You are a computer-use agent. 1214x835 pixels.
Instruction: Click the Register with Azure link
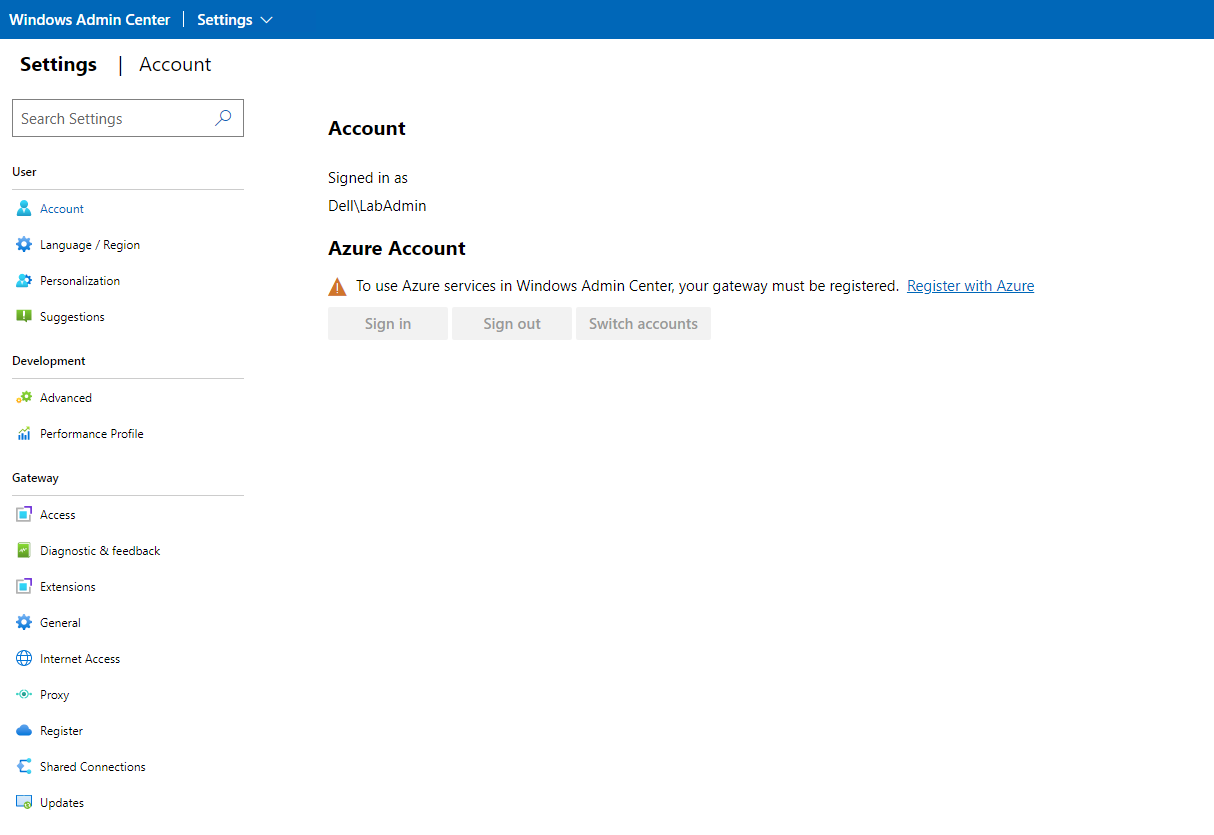970,285
